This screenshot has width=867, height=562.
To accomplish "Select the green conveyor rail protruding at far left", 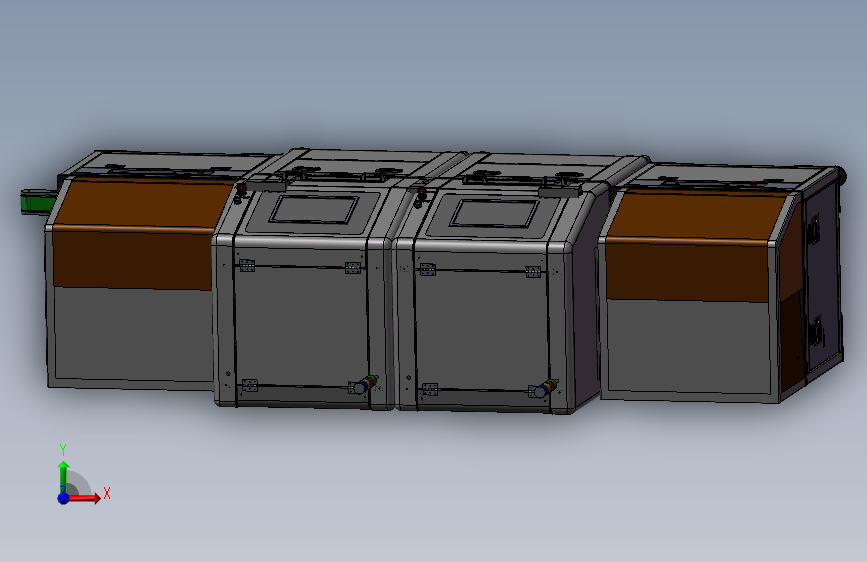I will (38, 201).
